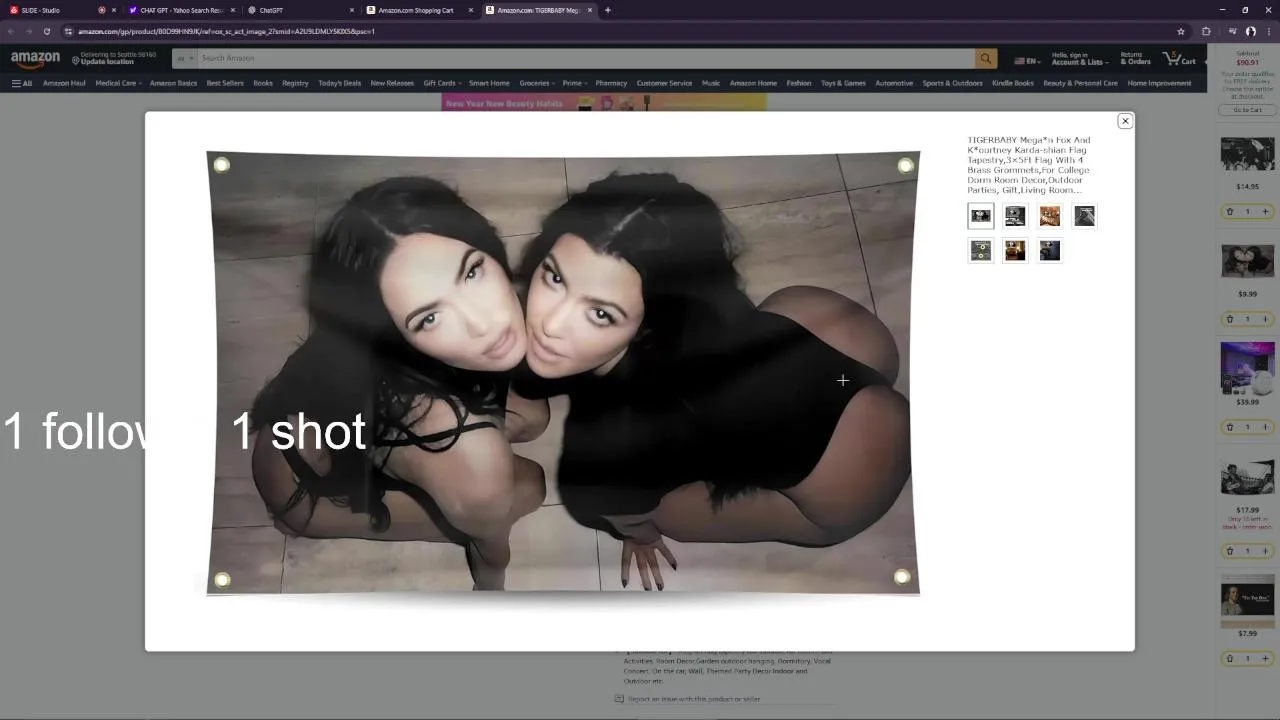Switch to Amazon.com Shopping Cart tab
The width and height of the screenshot is (1280, 720).
click(x=418, y=10)
